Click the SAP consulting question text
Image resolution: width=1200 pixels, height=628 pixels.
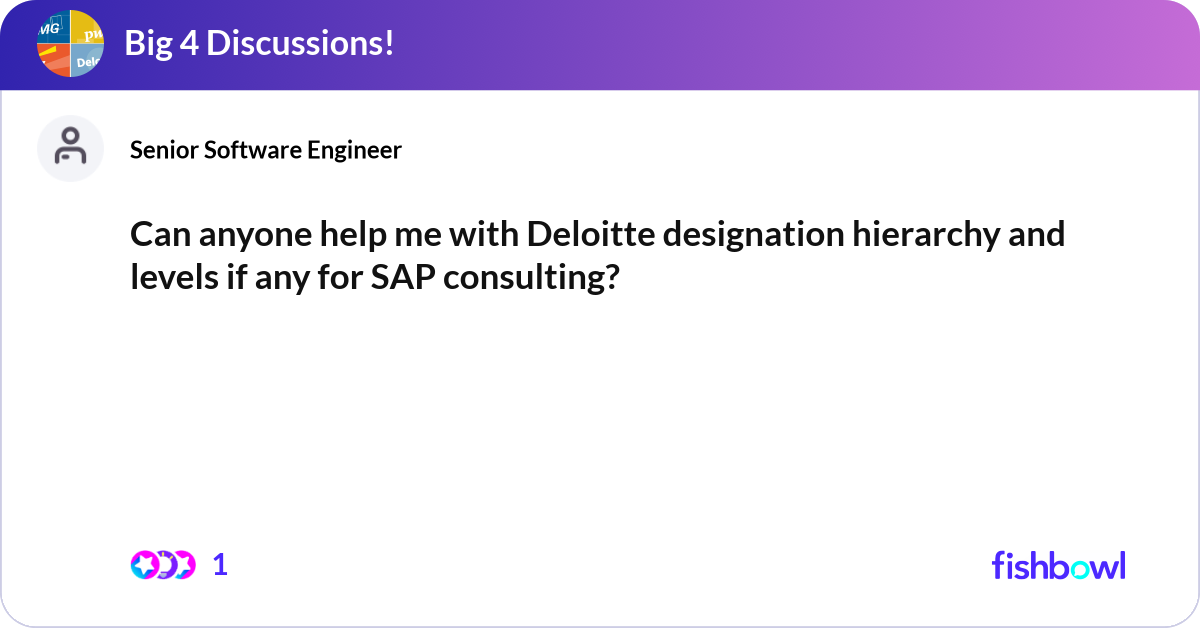pos(597,255)
